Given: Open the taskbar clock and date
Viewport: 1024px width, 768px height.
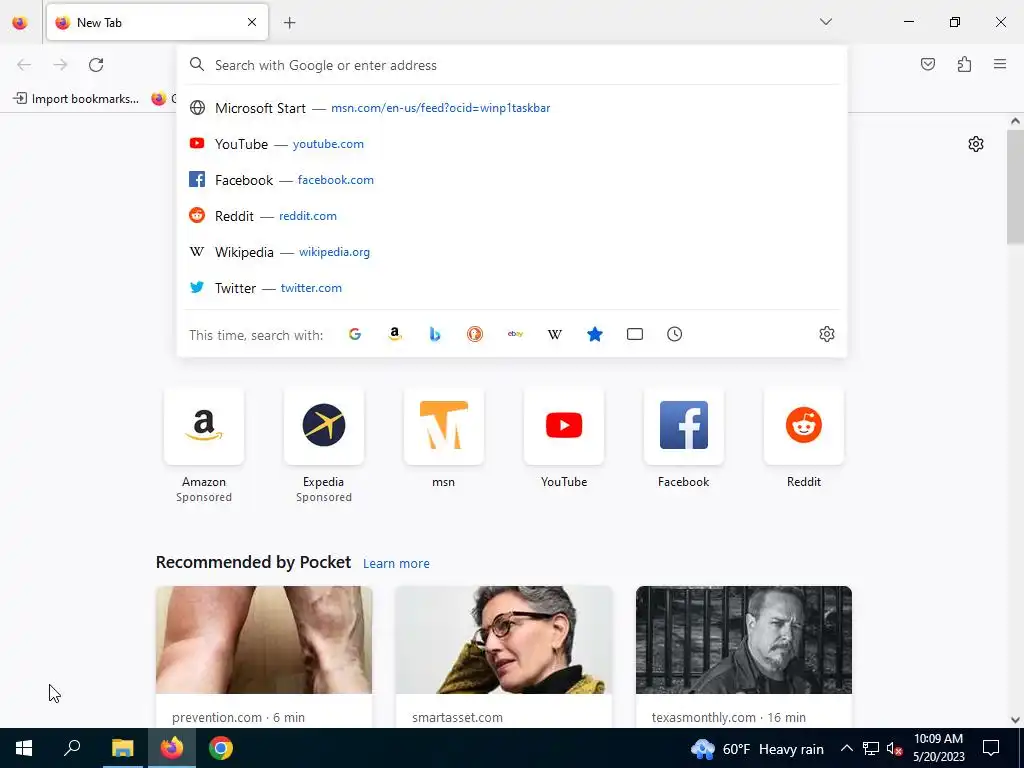Looking at the screenshot, I should pos(938,748).
